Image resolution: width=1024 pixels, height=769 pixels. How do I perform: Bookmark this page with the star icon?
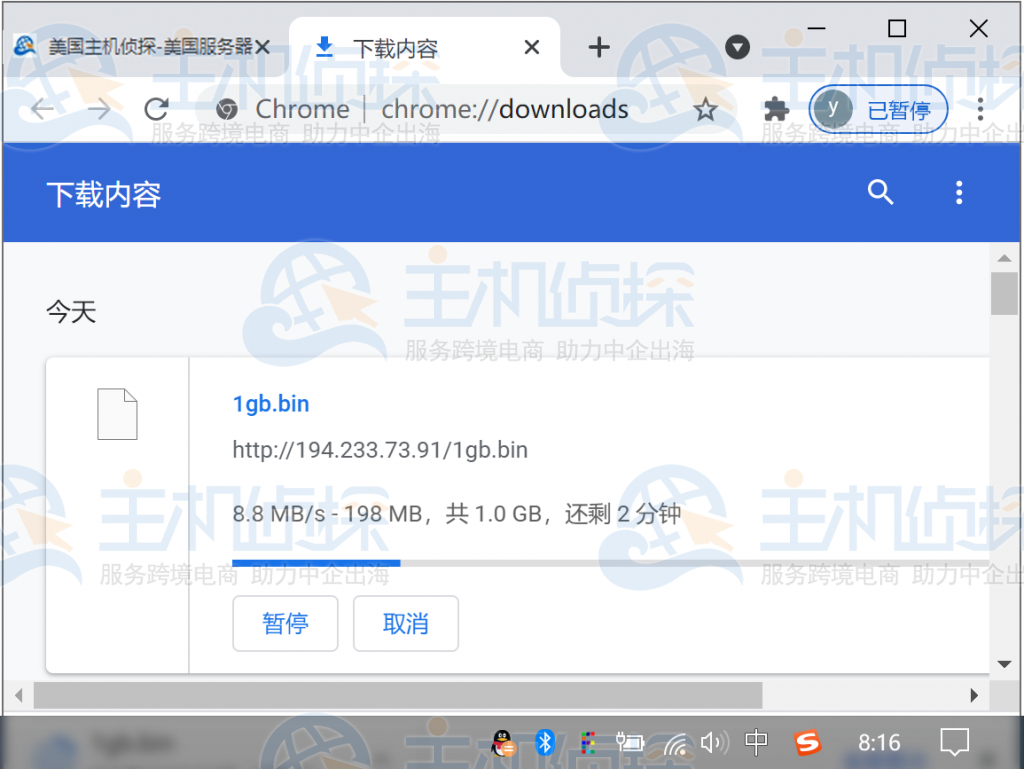(x=706, y=110)
